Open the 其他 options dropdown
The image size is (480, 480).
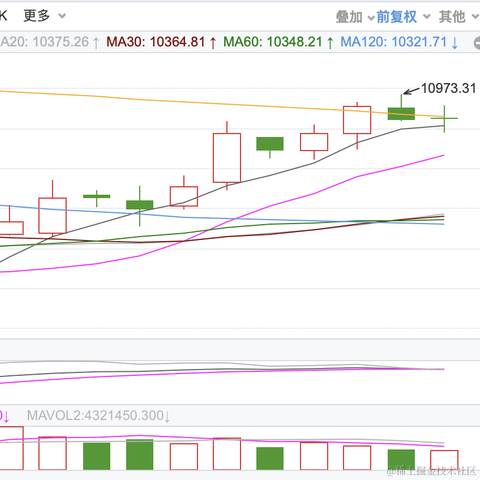click(459, 17)
